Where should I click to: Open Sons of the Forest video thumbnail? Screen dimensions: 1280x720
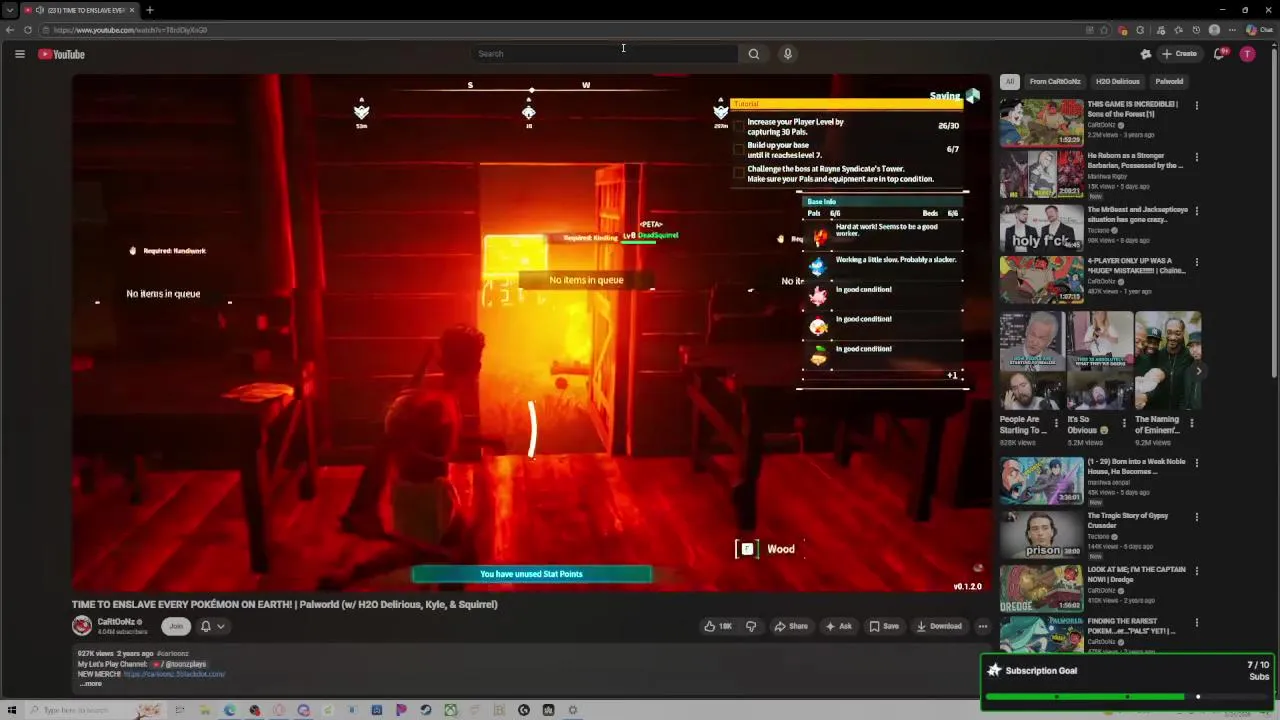pos(1042,122)
